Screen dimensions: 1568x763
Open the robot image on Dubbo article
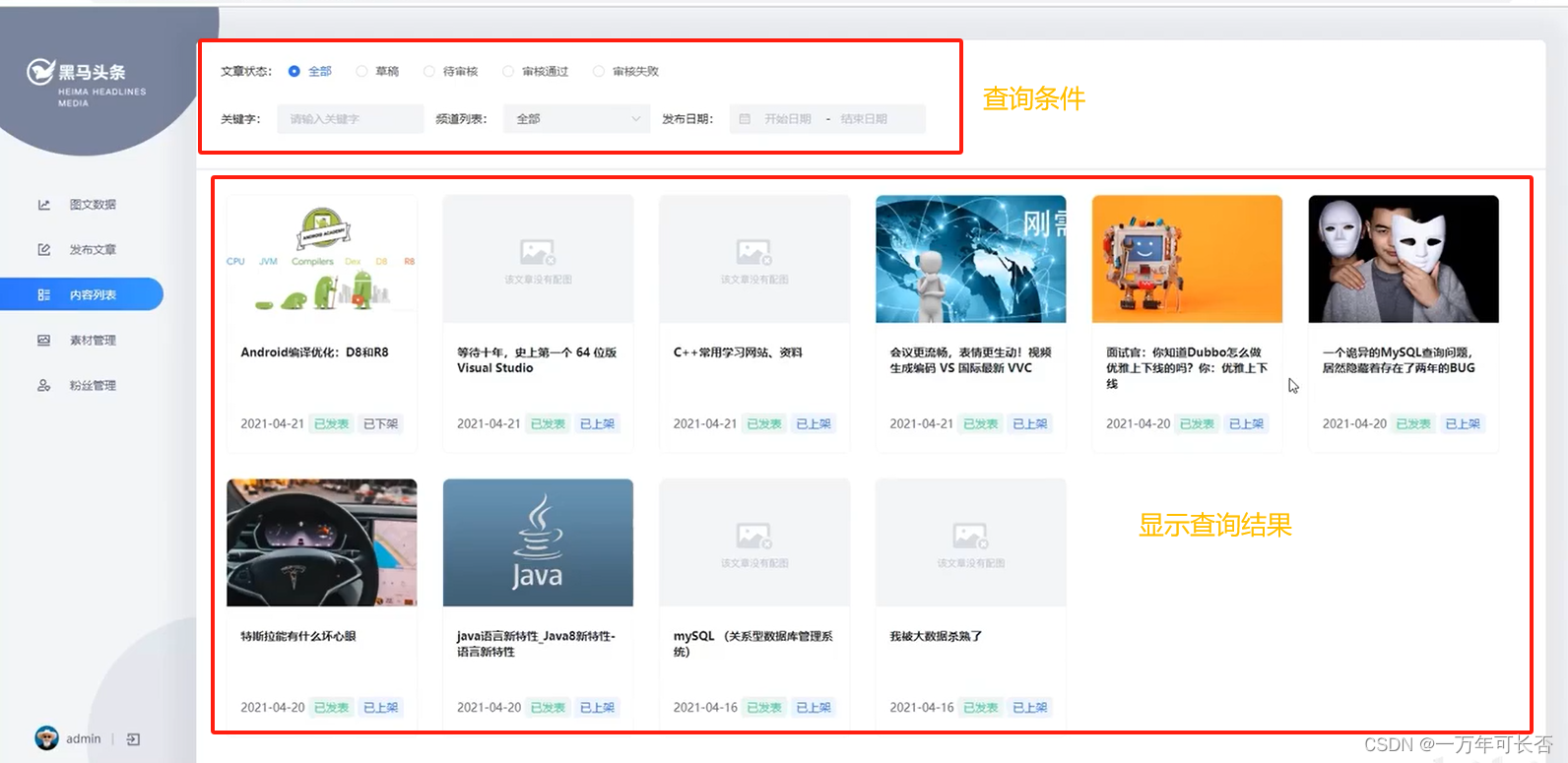coord(1188,259)
